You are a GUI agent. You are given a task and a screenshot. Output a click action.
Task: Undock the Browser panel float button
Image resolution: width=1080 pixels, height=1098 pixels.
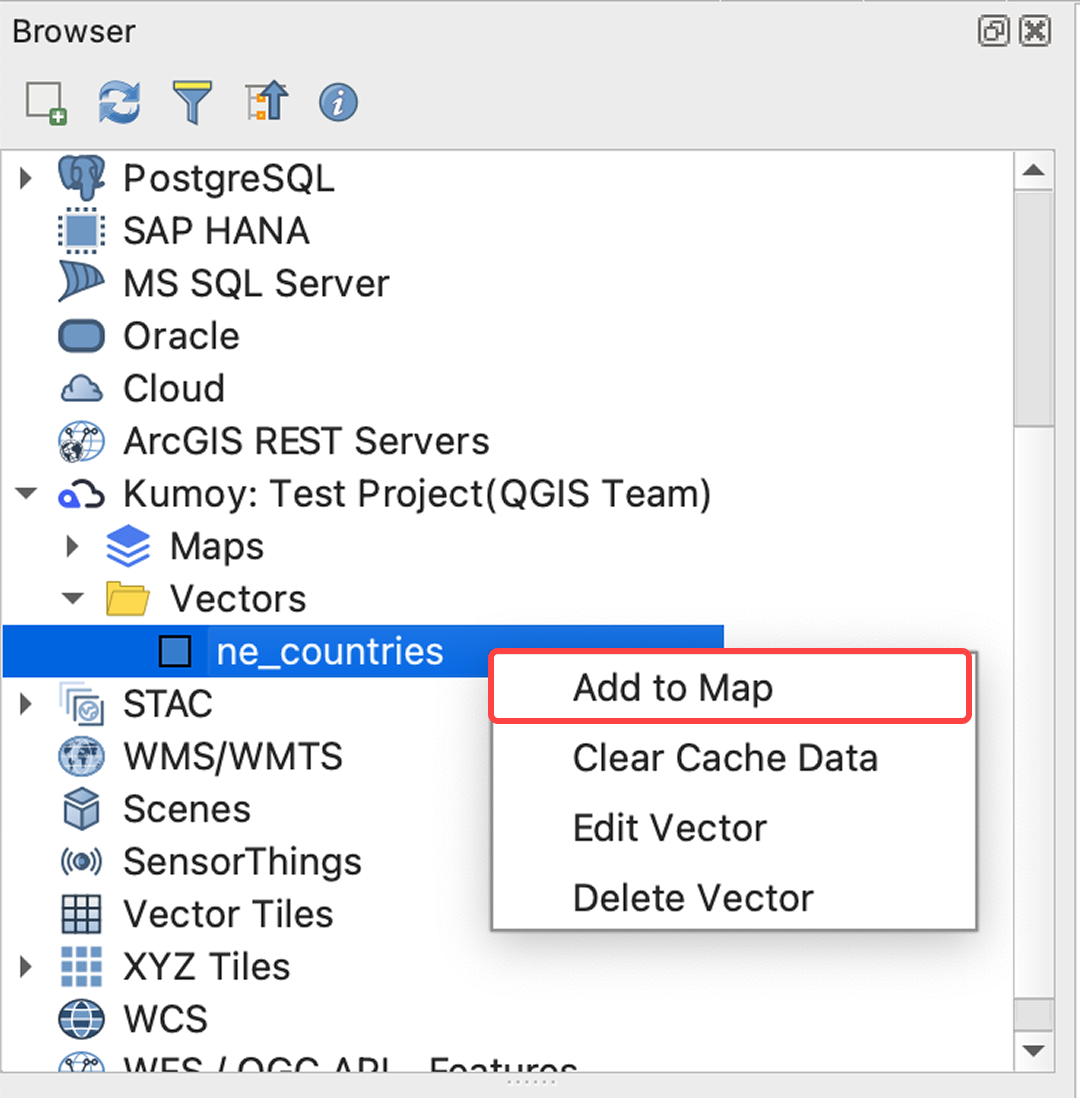993,32
